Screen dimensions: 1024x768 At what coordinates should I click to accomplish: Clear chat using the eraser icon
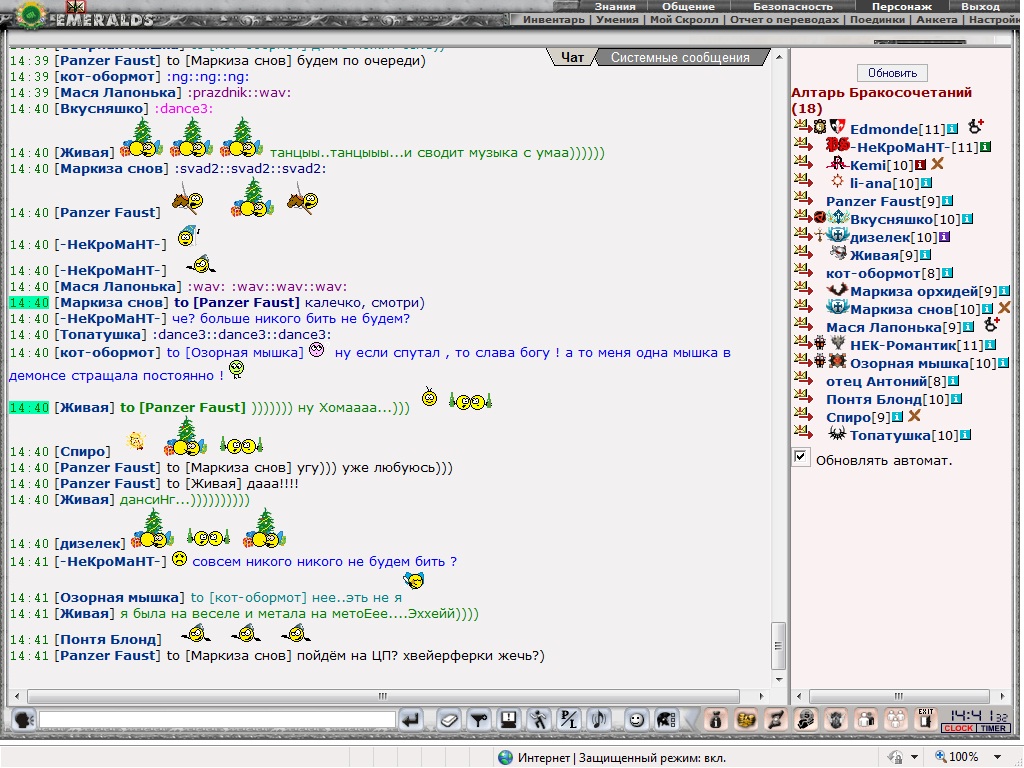coord(449,720)
